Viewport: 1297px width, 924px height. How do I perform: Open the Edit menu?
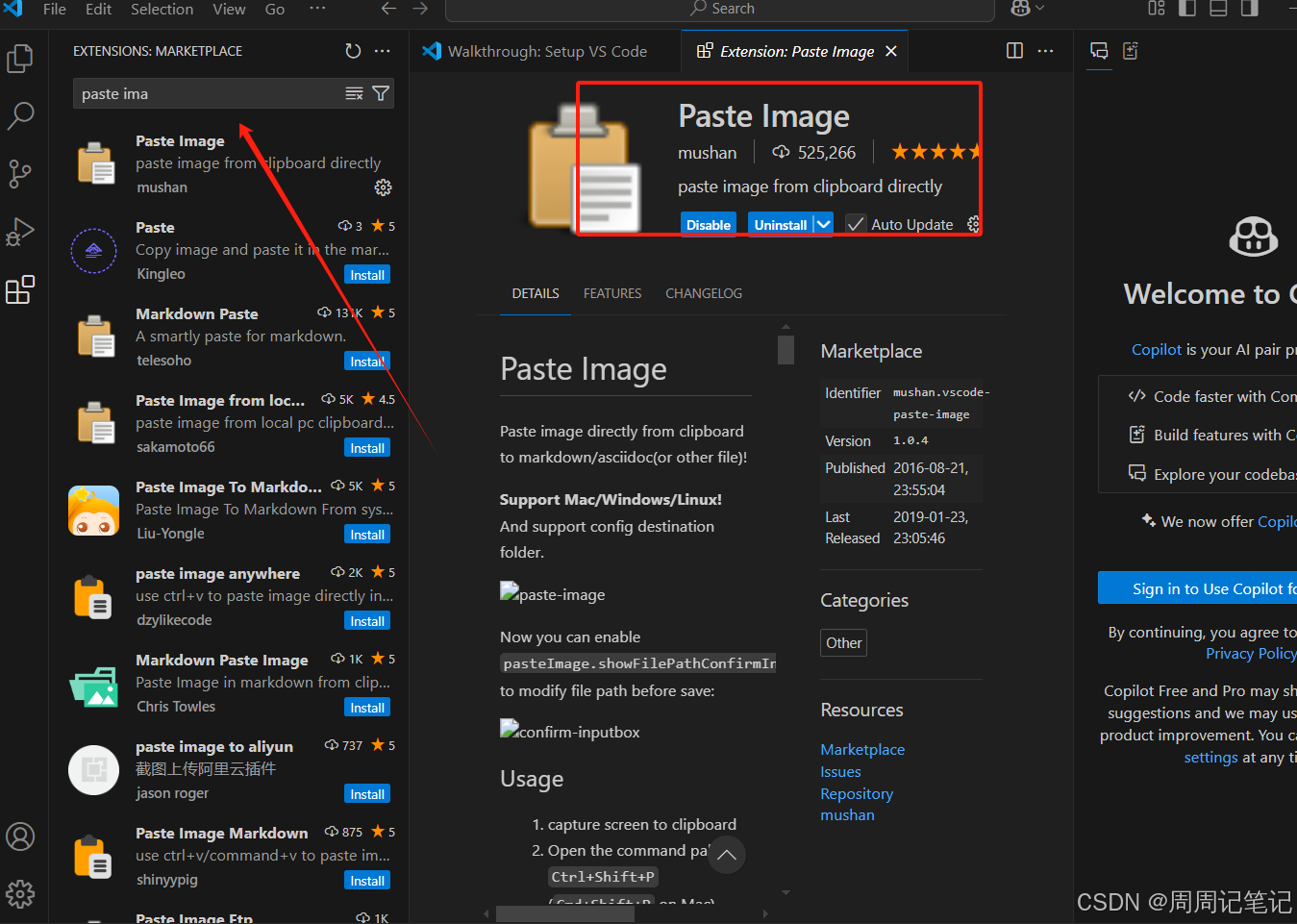pyautogui.click(x=99, y=9)
